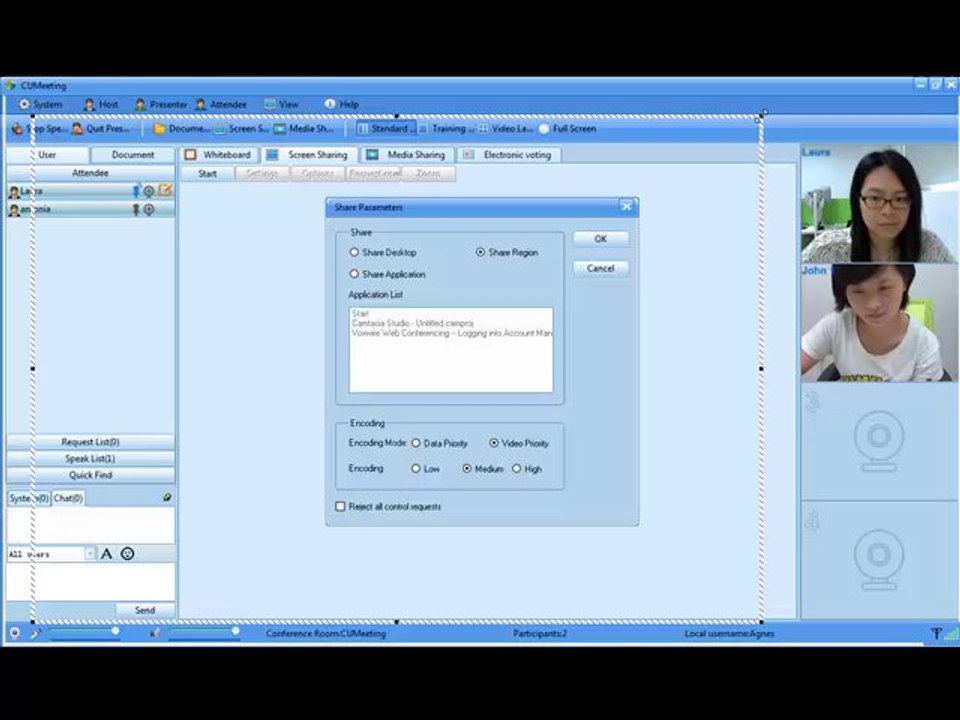Open the chat font settings icon
Image resolution: width=960 pixels, height=720 pixels.
pyautogui.click(x=107, y=554)
